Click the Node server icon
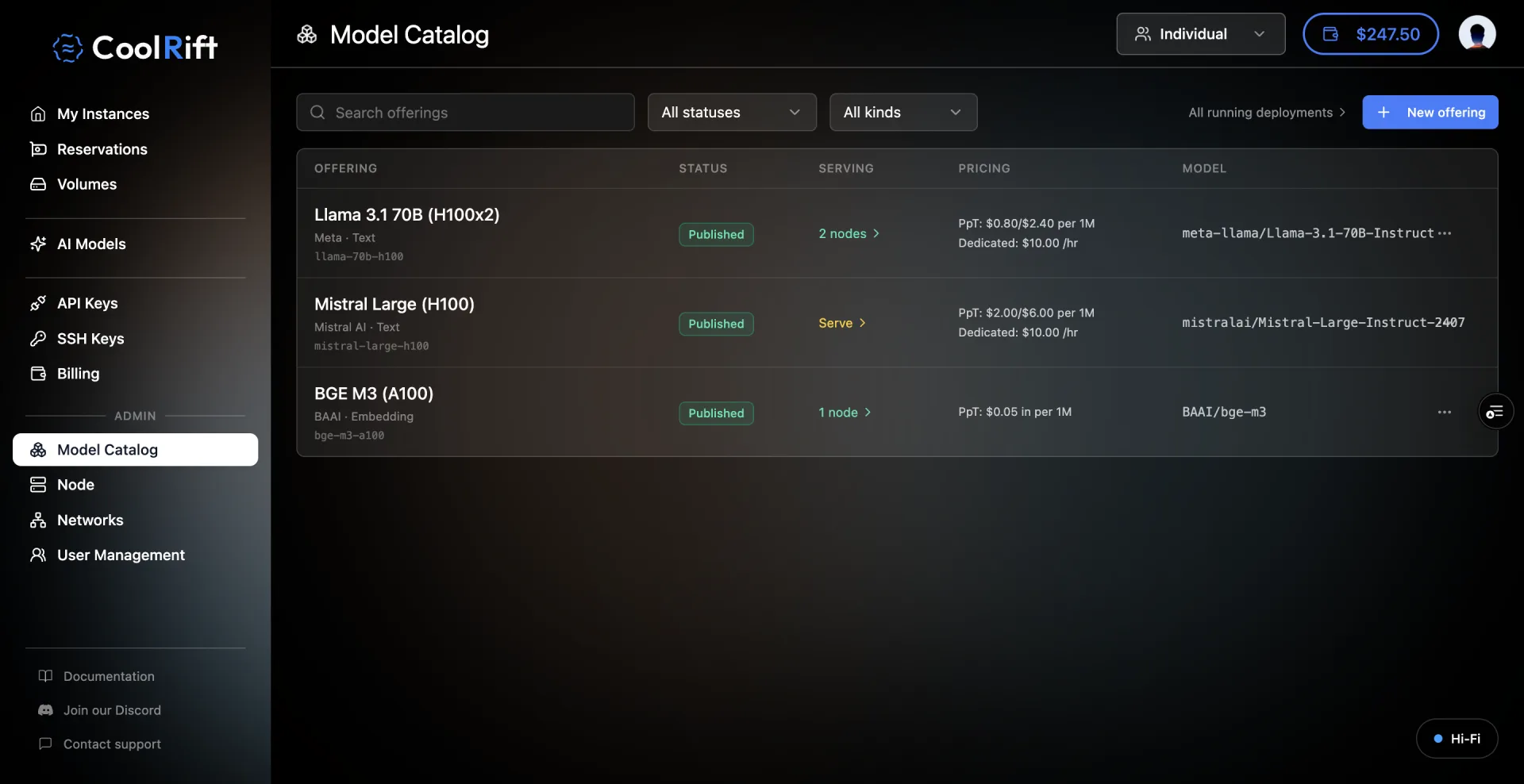This screenshot has width=1524, height=784. pyautogui.click(x=38, y=485)
